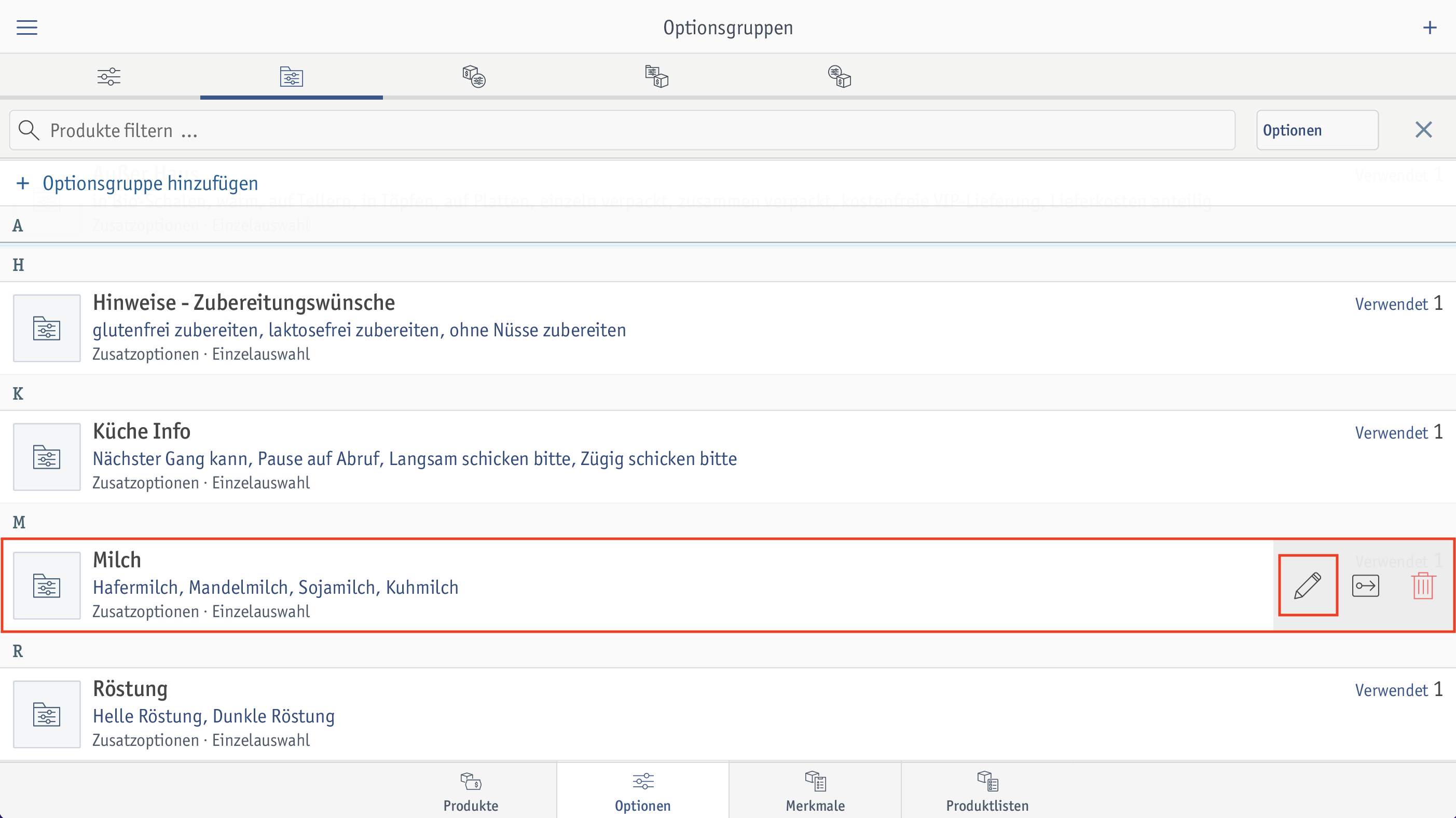The width and height of the screenshot is (1456, 818).
Task: Delete Milch with the trash icon
Action: coord(1423,585)
